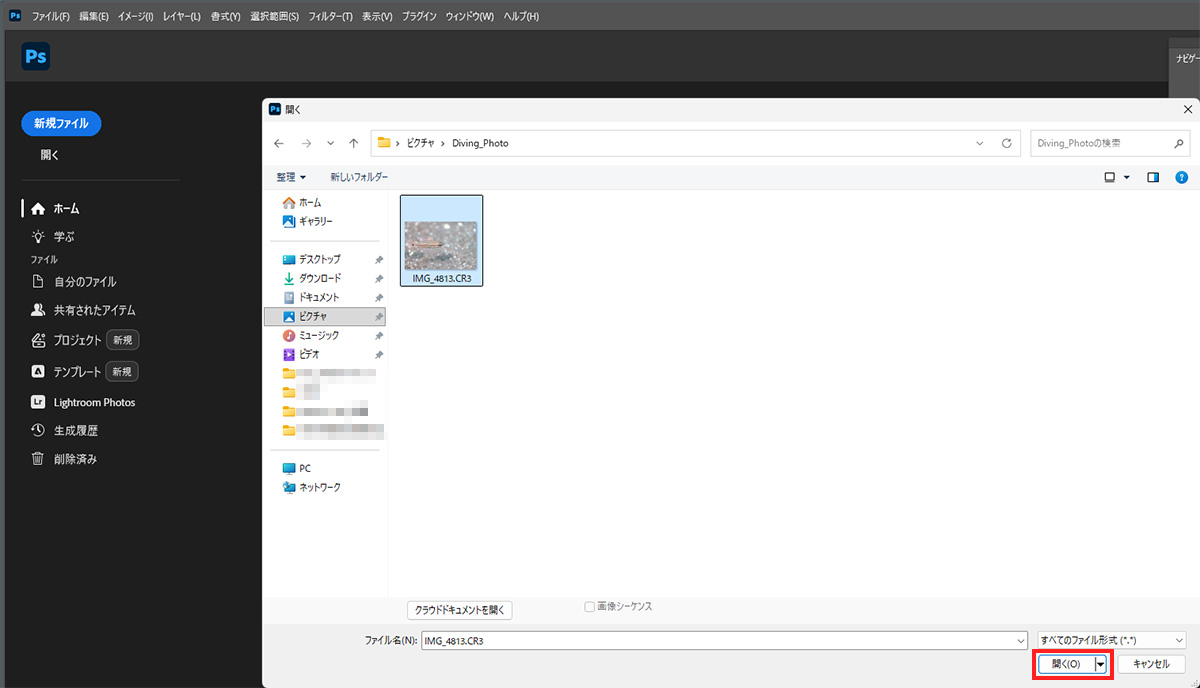Select the IMG_4813.CR3 thumbnail
Image resolution: width=1200 pixels, height=688 pixels.
tap(441, 241)
